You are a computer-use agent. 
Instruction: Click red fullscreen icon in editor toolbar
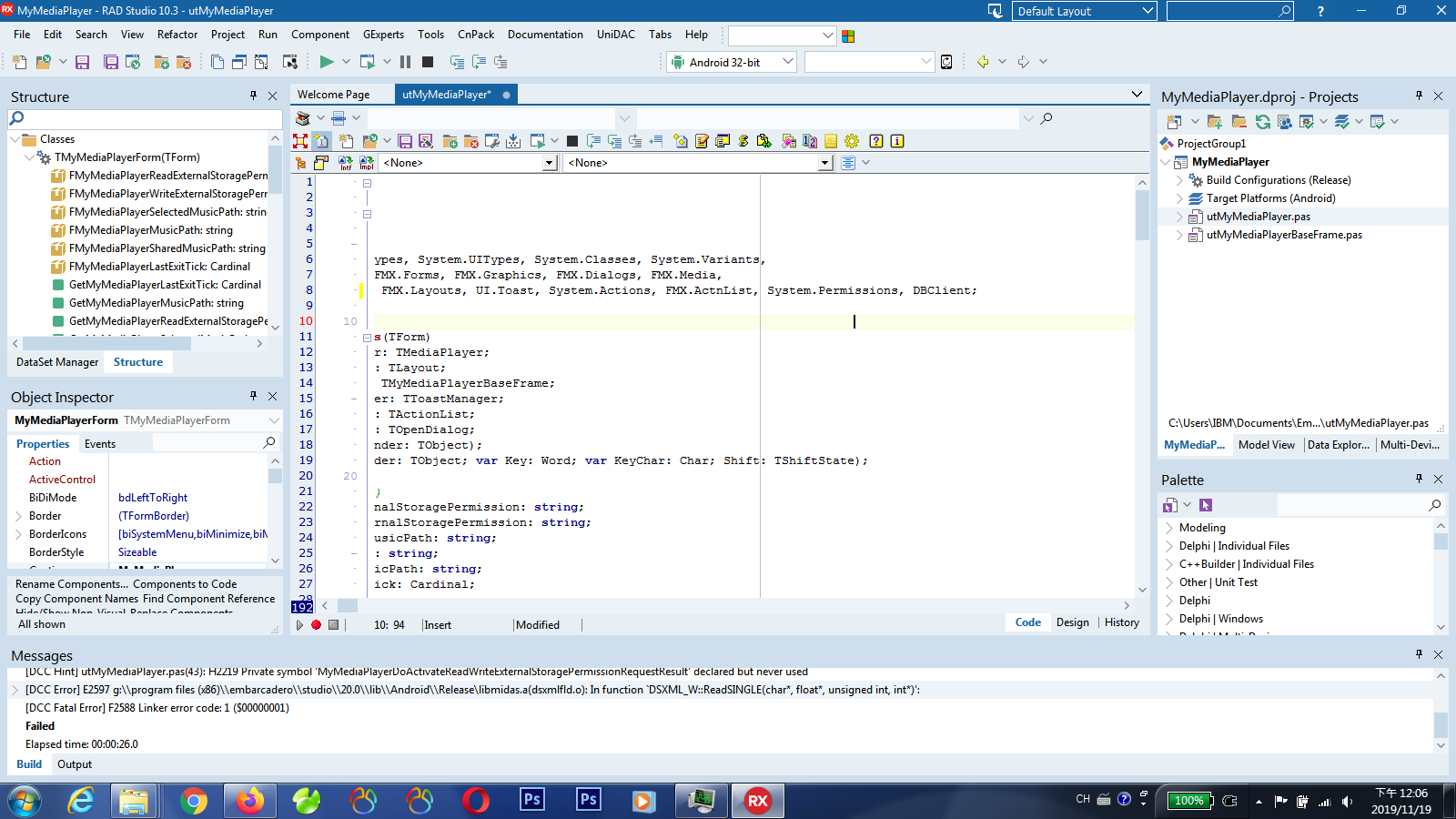pos(300,141)
